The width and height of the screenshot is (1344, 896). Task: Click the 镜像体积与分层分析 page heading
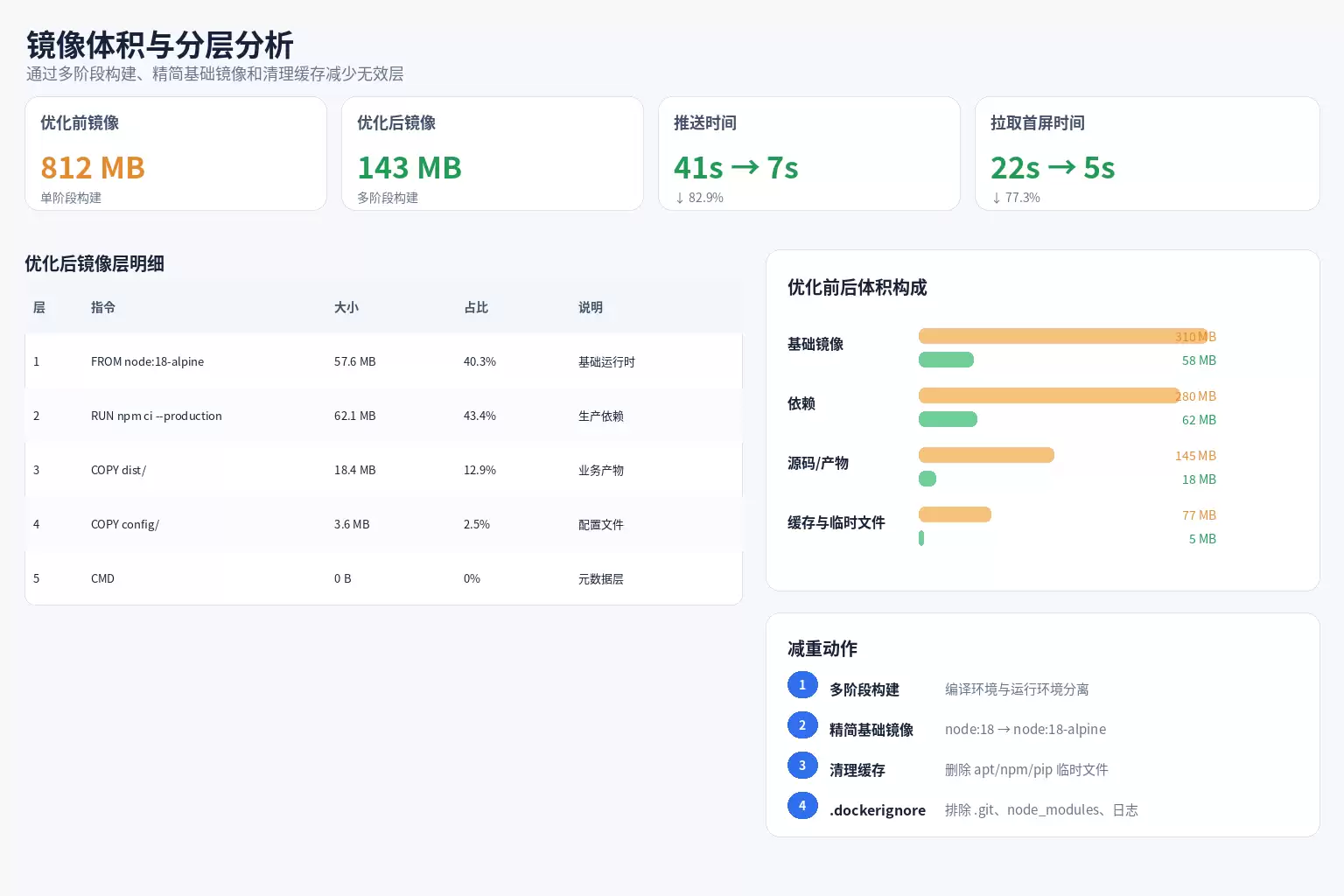click(159, 45)
